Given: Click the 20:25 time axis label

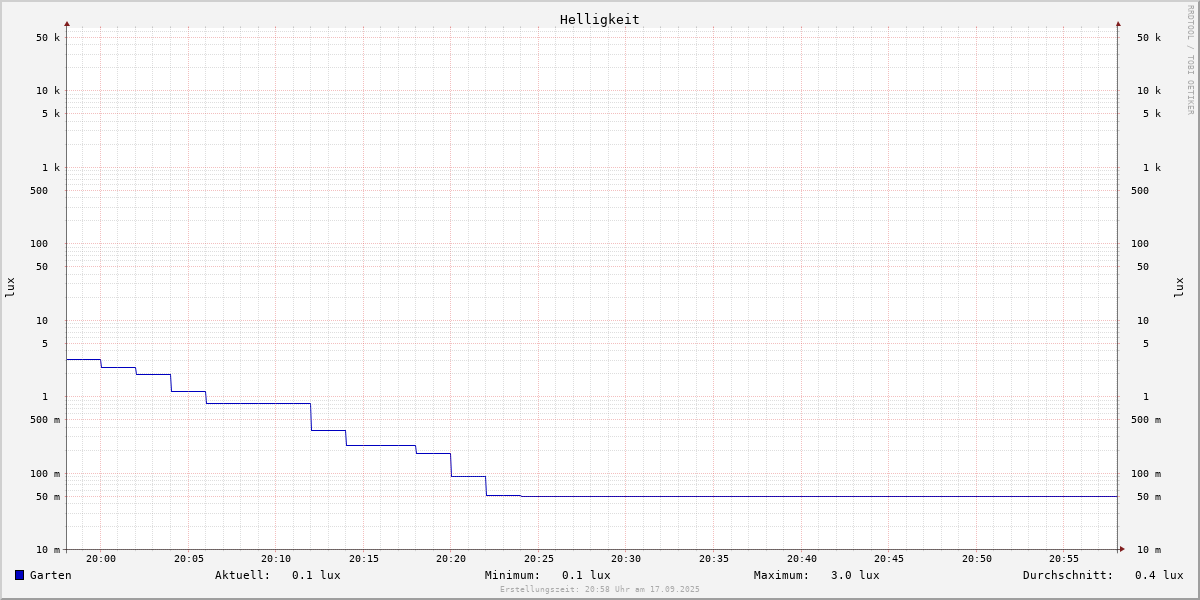Looking at the screenshot, I should pyautogui.click(x=539, y=559).
